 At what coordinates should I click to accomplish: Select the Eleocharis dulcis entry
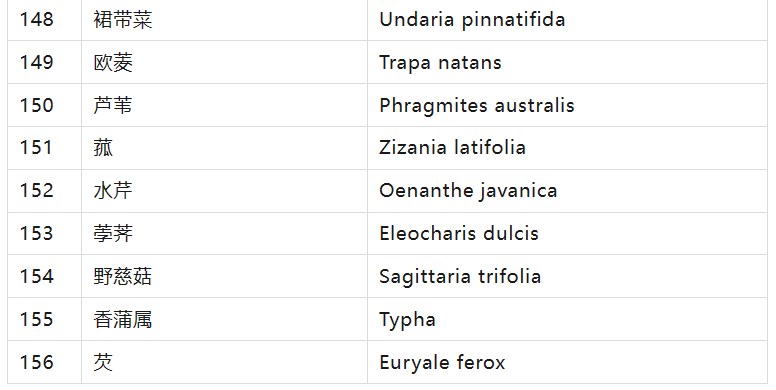459,234
